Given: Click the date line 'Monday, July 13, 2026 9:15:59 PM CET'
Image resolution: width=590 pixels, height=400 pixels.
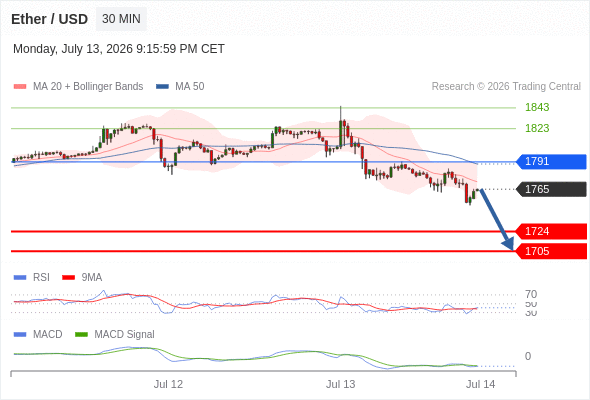Looking at the screenshot, I should tap(119, 49).
